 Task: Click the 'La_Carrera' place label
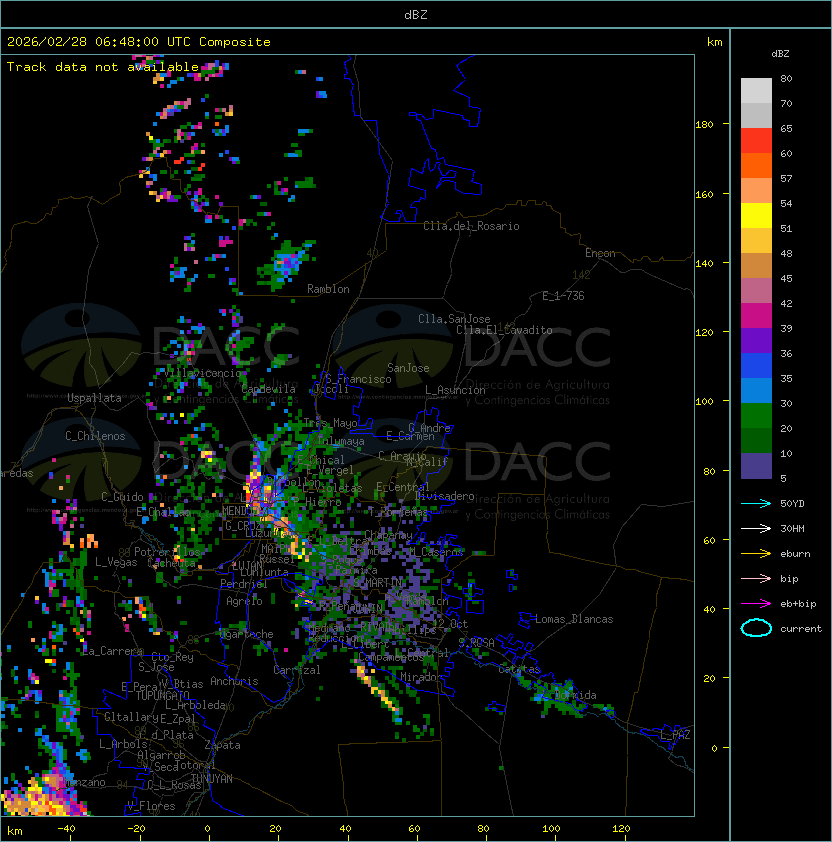(x=112, y=651)
